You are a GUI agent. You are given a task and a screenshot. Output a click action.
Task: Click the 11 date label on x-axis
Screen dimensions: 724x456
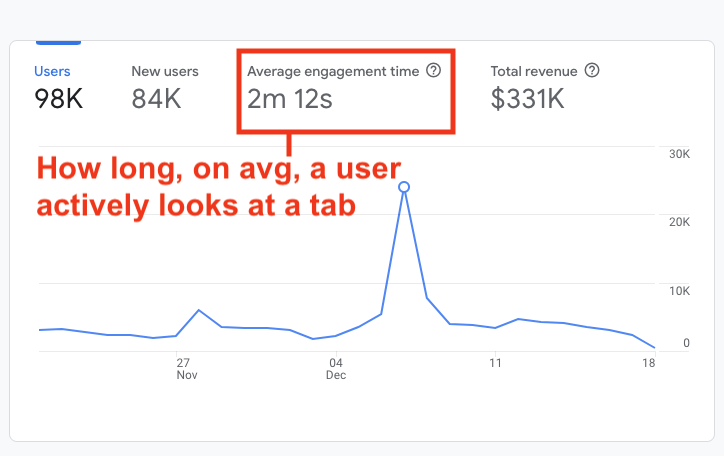(494, 363)
